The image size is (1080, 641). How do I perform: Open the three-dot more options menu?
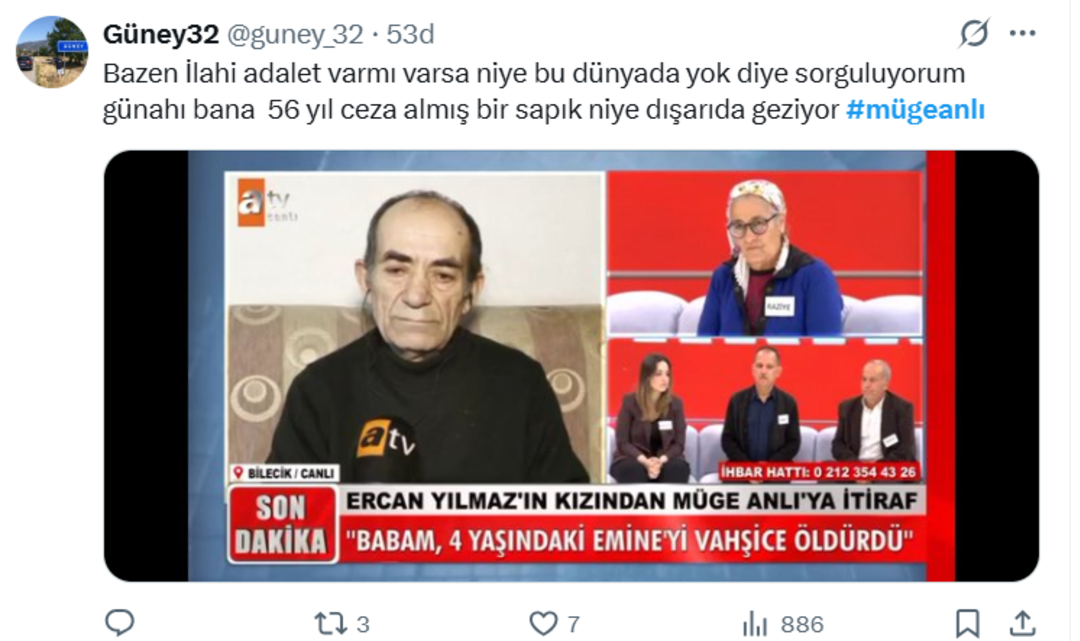click(x=1022, y=33)
